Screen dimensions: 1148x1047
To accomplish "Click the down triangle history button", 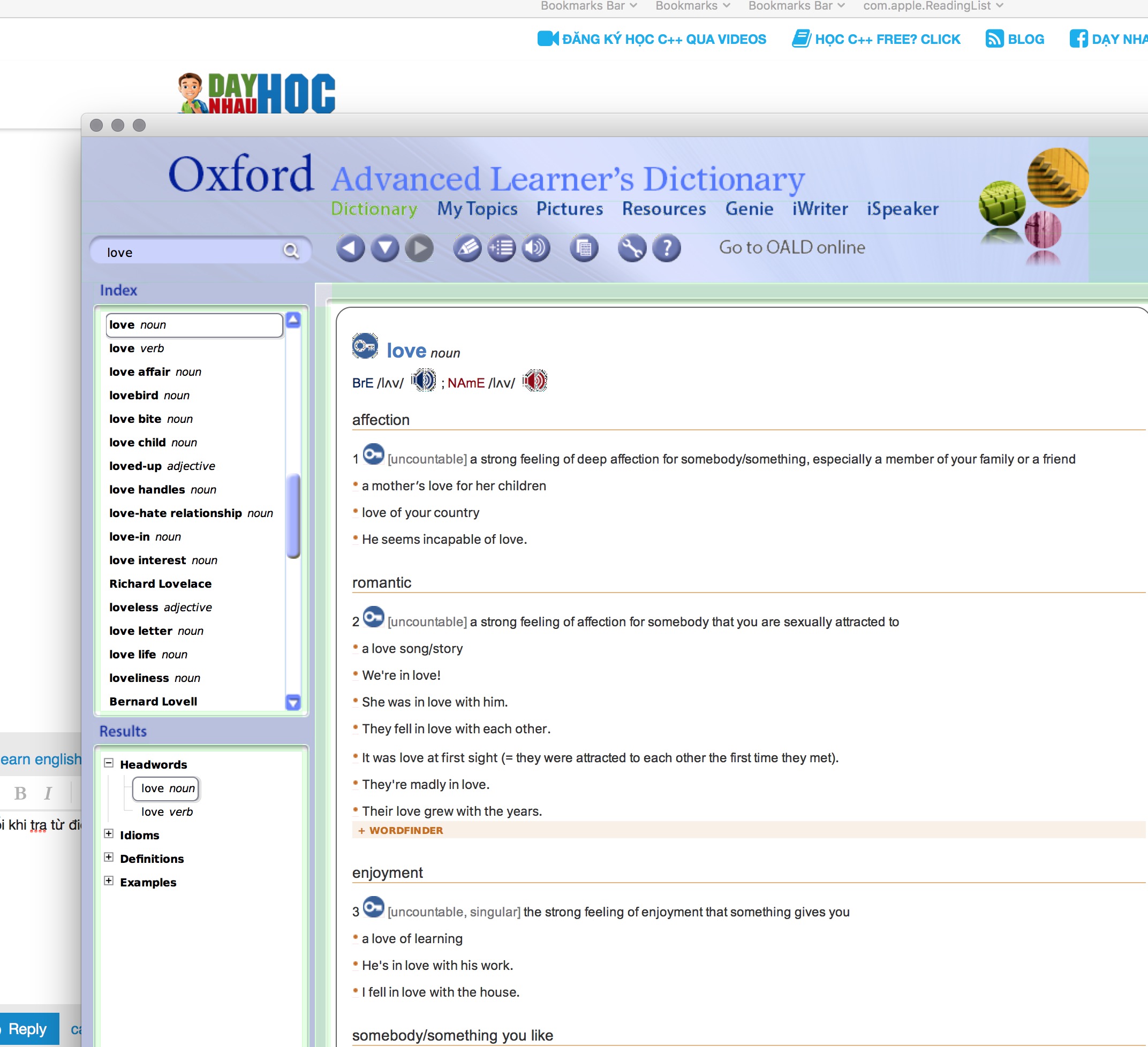I will (x=385, y=248).
